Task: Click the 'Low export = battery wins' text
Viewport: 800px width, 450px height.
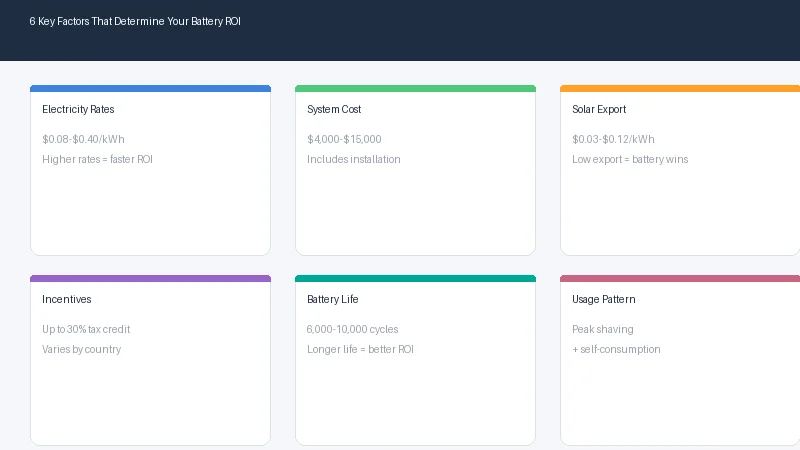Action: (x=630, y=160)
